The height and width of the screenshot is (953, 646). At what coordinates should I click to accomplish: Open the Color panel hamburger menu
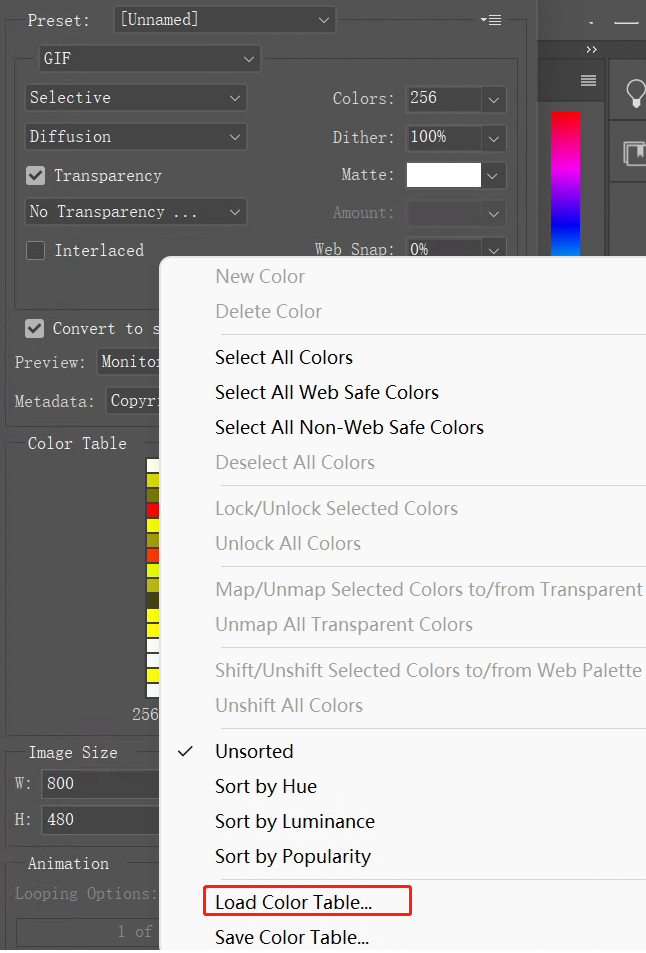[588, 81]
